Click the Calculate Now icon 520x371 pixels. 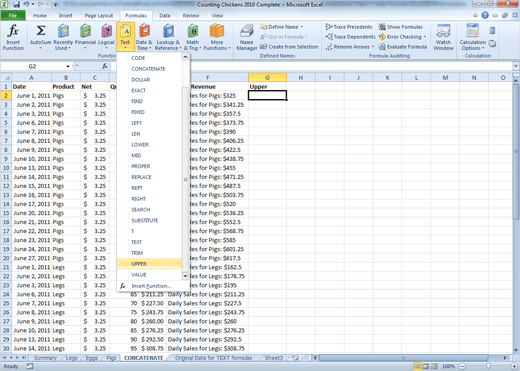coord(492,31)
